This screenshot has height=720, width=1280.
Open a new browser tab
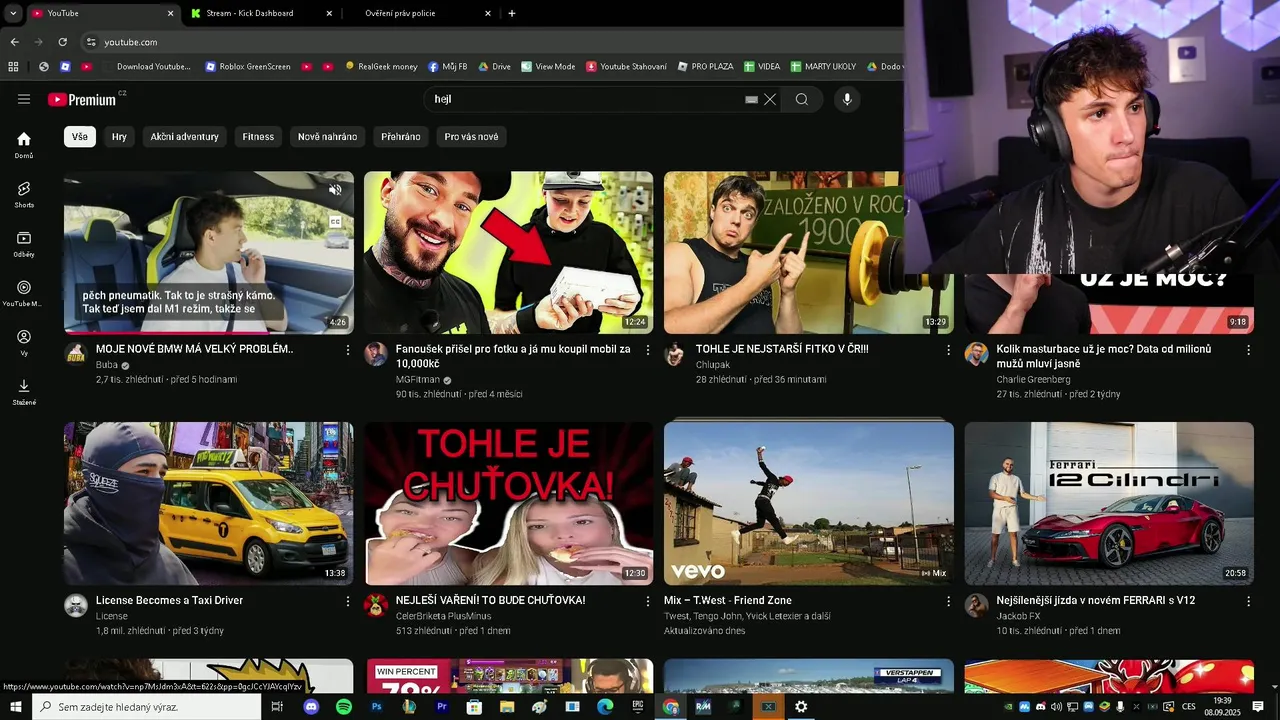point(512,13)
